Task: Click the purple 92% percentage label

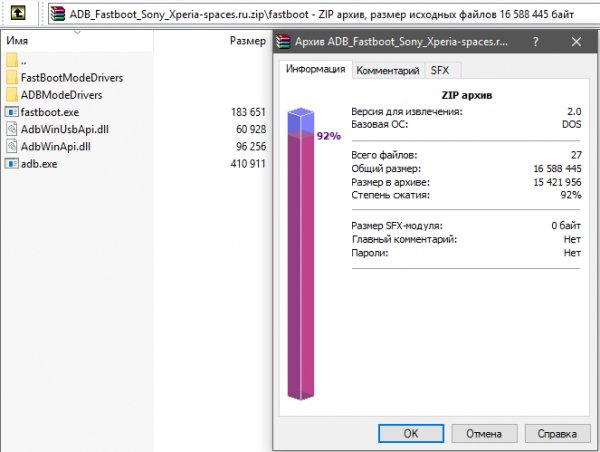Action: (329, 136)
